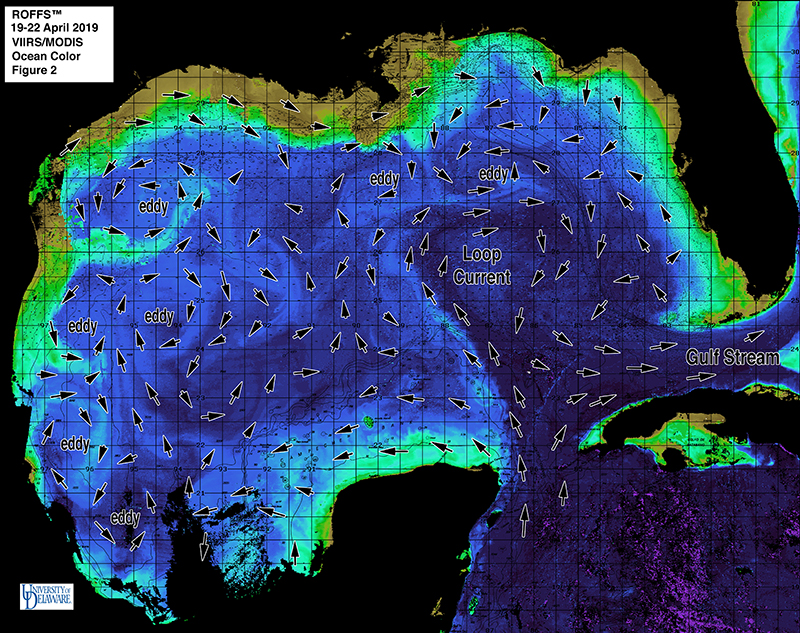The image size is (800, 633).
Task: Click the "Figure 2" text in title box
Action: coord(34,69)
